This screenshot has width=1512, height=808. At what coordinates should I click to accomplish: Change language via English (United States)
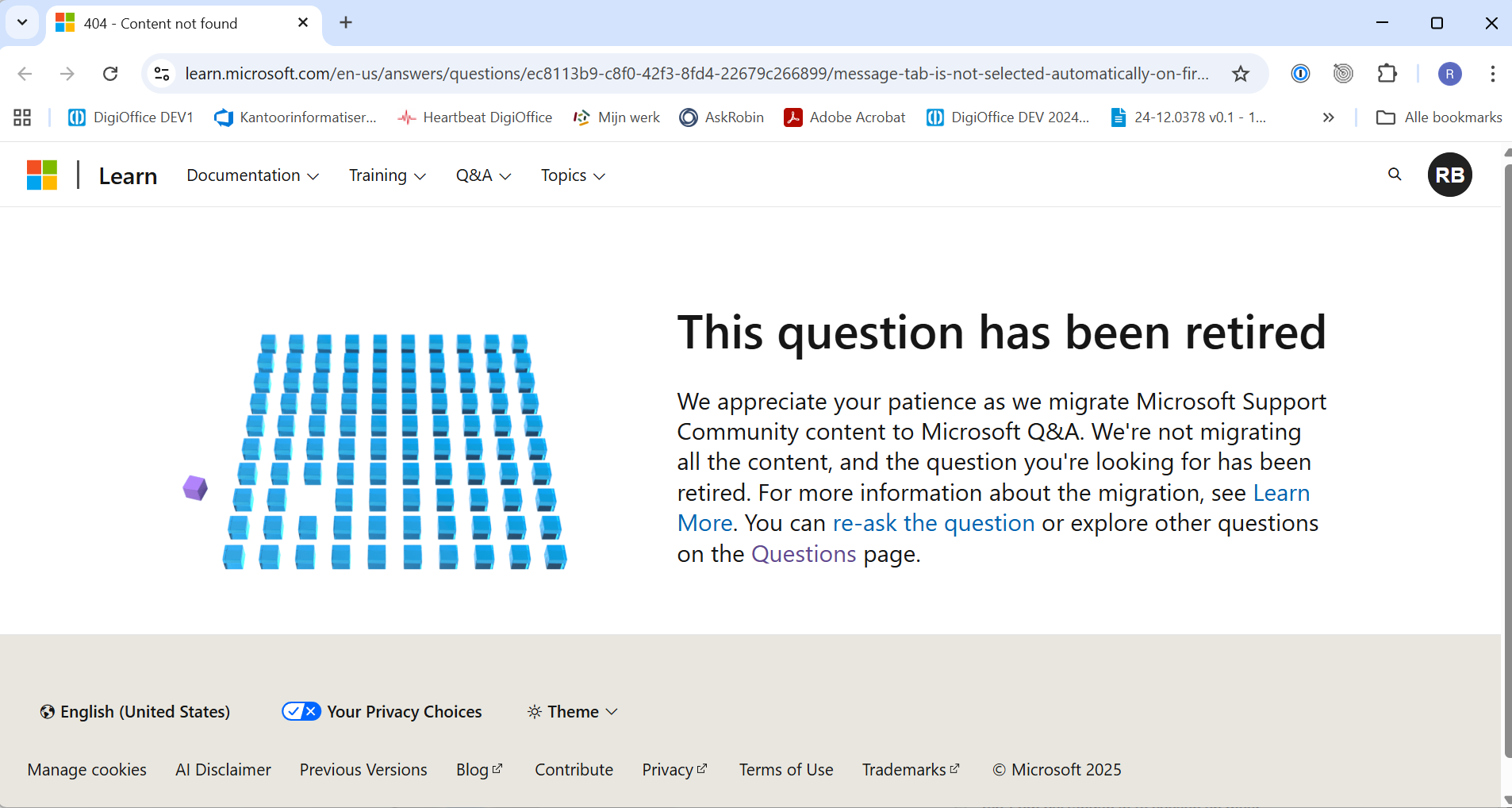click(x=135, y=711)
